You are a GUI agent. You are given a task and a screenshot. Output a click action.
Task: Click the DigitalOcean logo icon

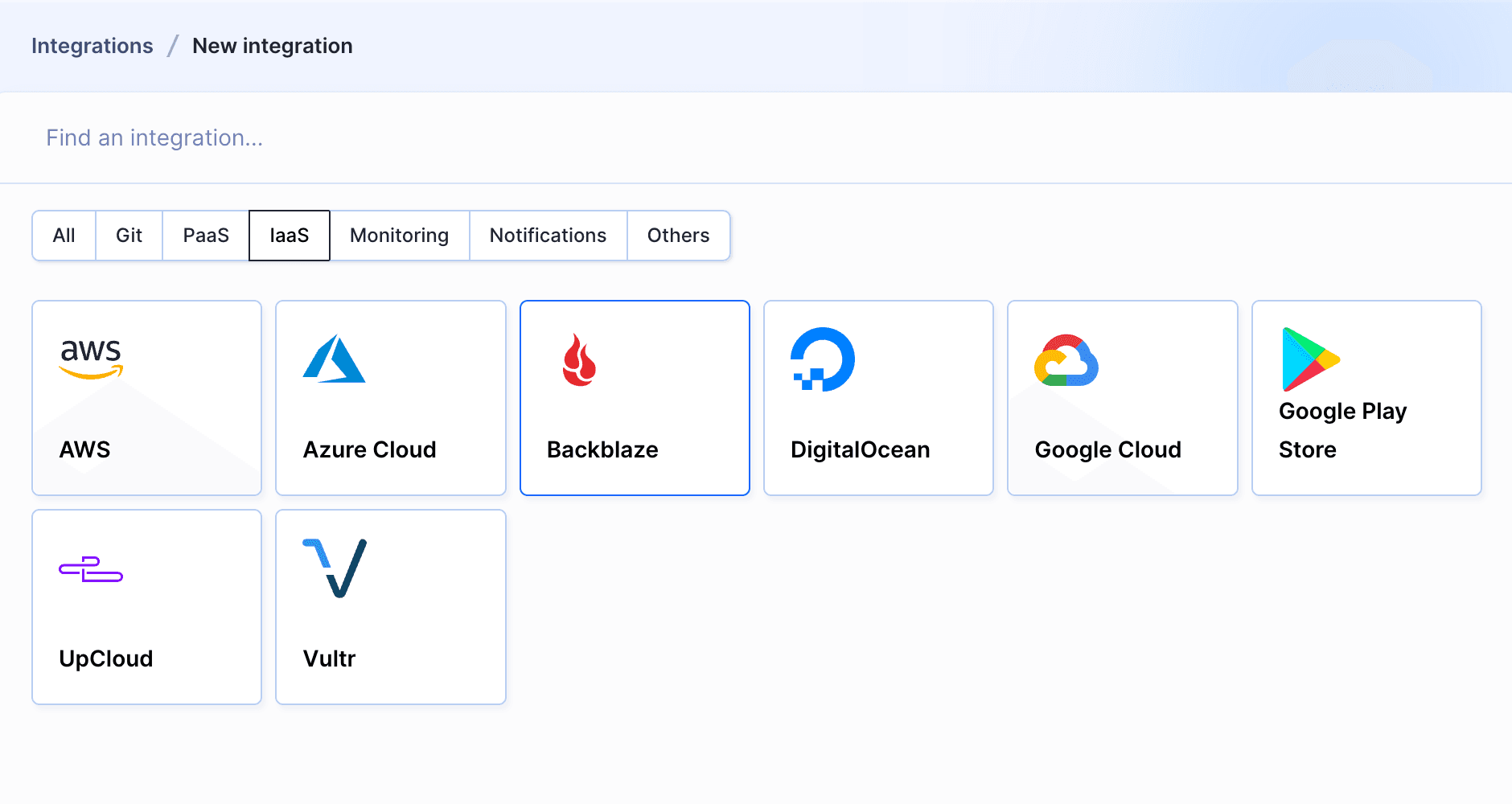823,359
